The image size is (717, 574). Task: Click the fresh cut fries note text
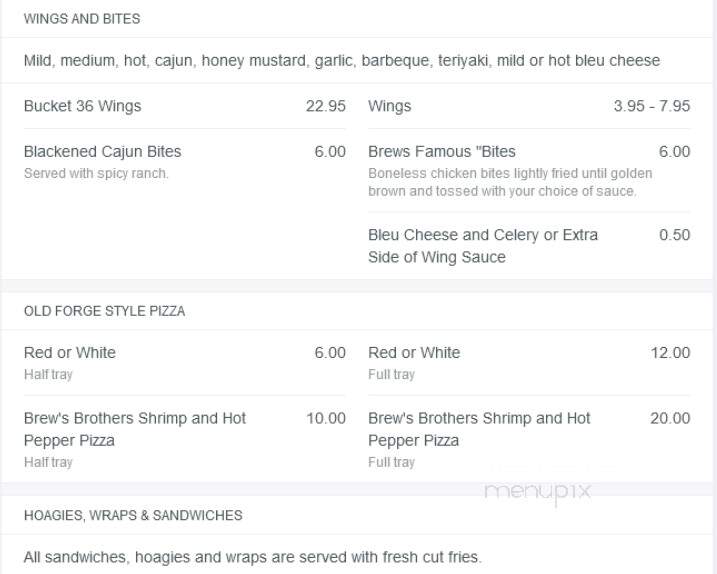coord(252,557)
